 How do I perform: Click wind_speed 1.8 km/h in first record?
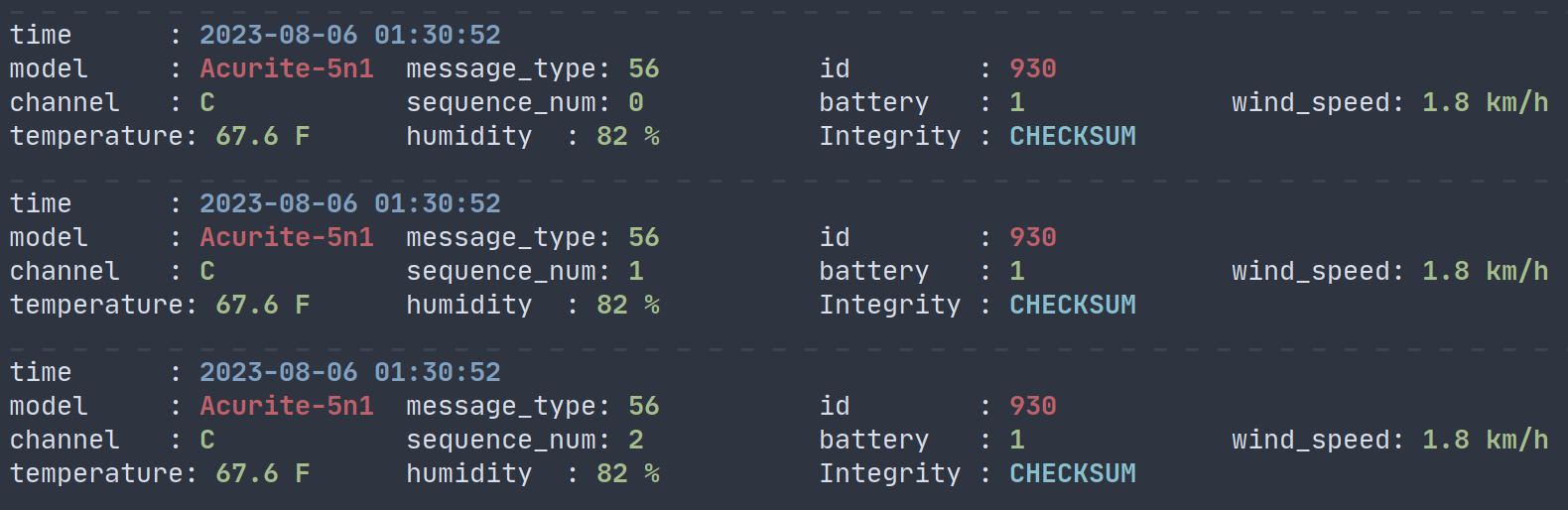[x=1486, y=102]
